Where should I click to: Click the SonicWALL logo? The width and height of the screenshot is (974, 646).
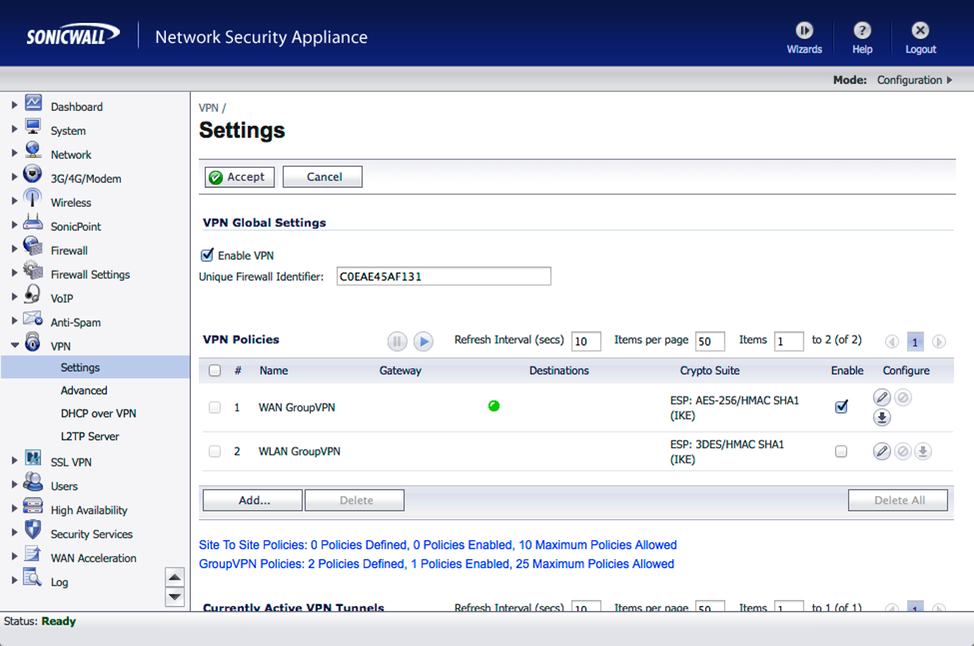[73, 35]
